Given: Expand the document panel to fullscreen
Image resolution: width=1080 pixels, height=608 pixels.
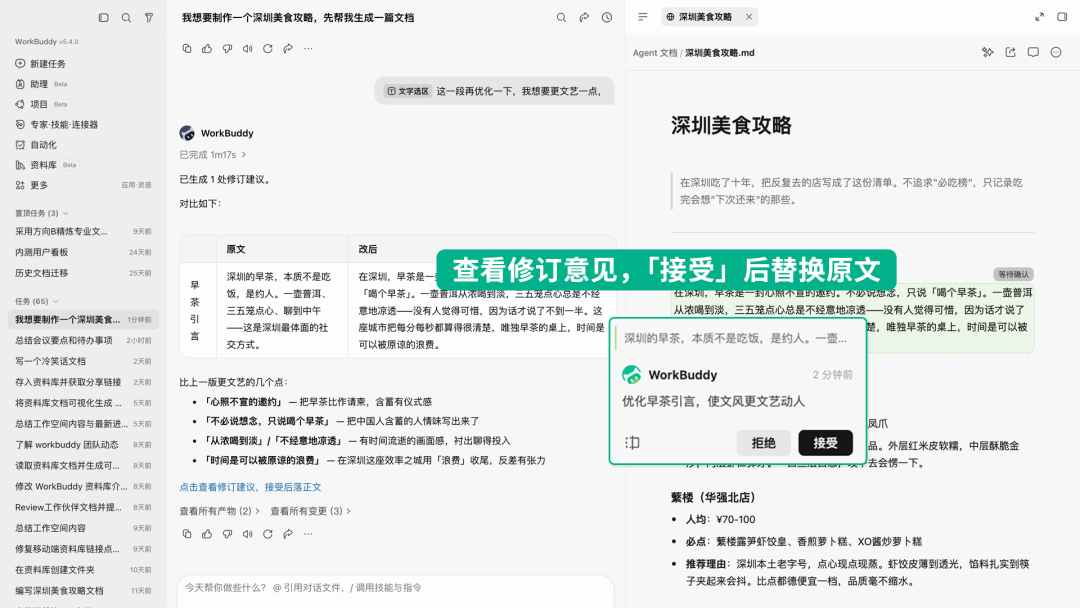Looking at the screenshot, I should (x=1039, y=17).
